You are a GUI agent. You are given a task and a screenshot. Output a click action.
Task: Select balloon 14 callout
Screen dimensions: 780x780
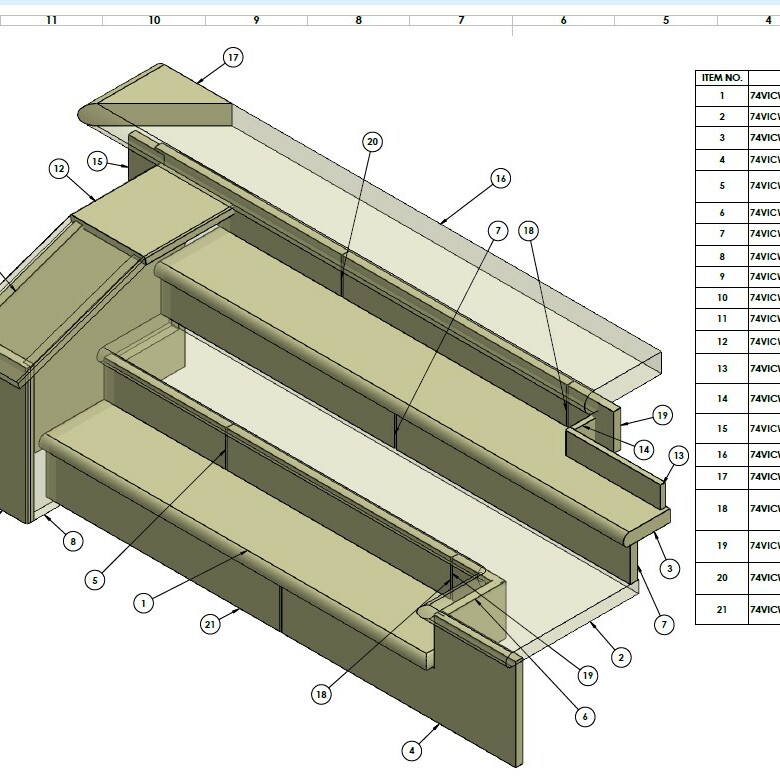point(644,450)
